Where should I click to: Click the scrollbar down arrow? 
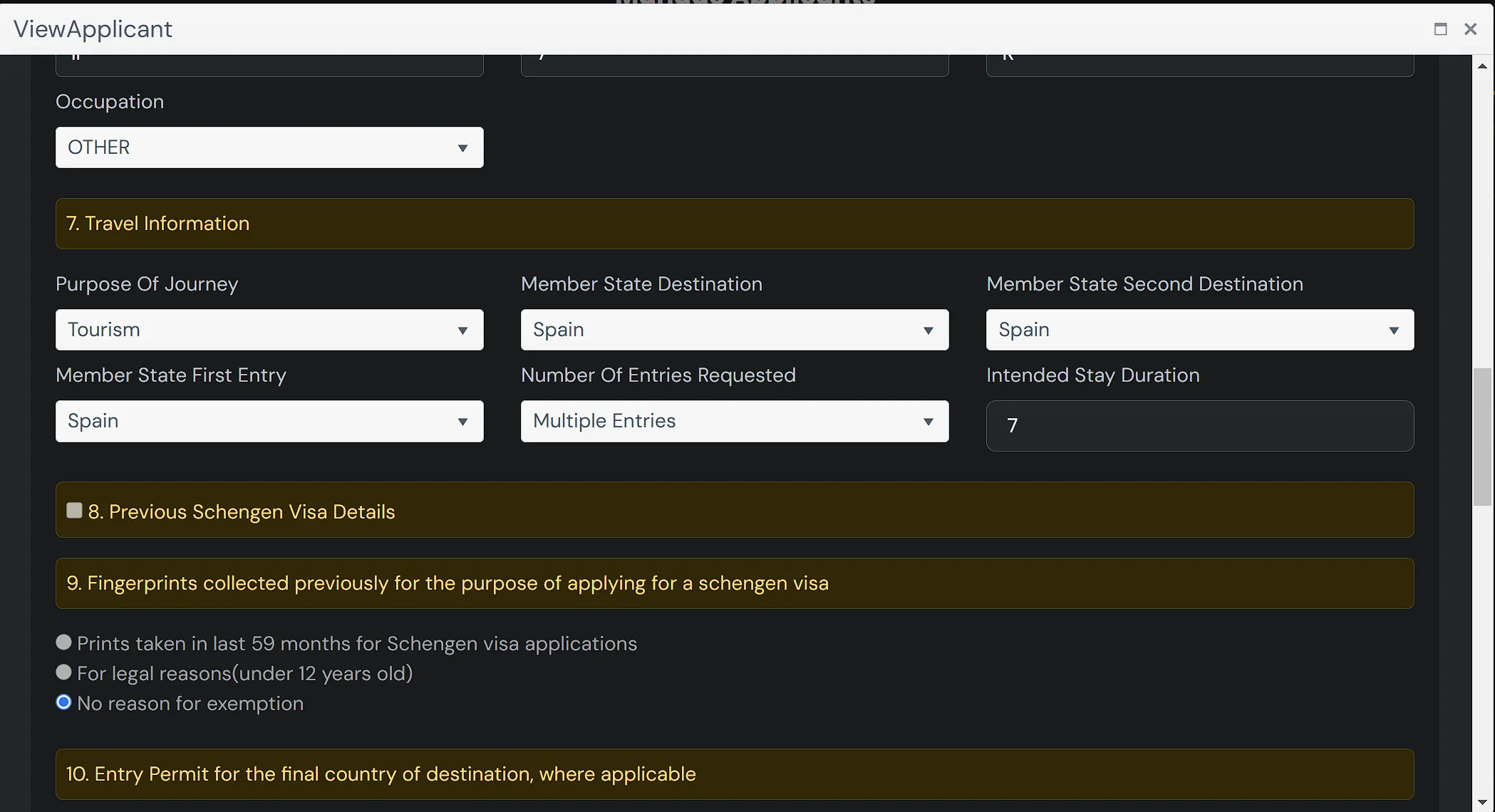[1482, 803]
